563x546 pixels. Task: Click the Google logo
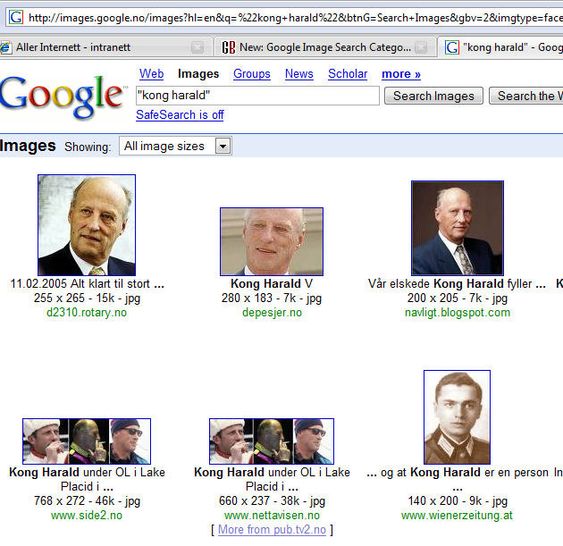point(63,96)
